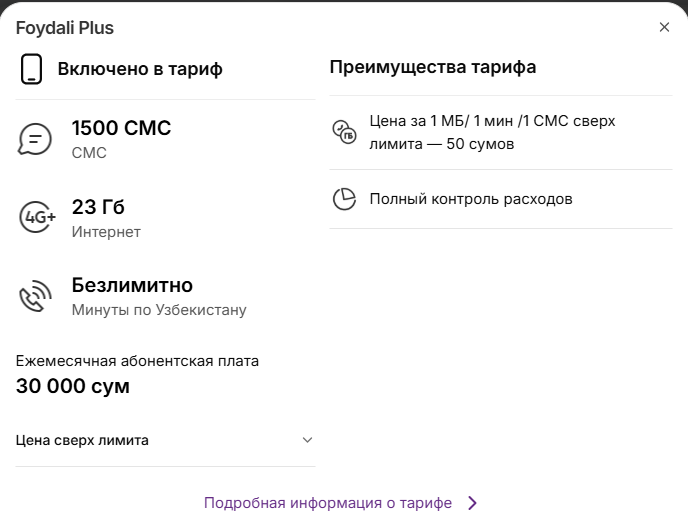Click the Foydali Plus title
Image resolution: width=688 pixels, height=530 pixels.
(x=65, y=27)
